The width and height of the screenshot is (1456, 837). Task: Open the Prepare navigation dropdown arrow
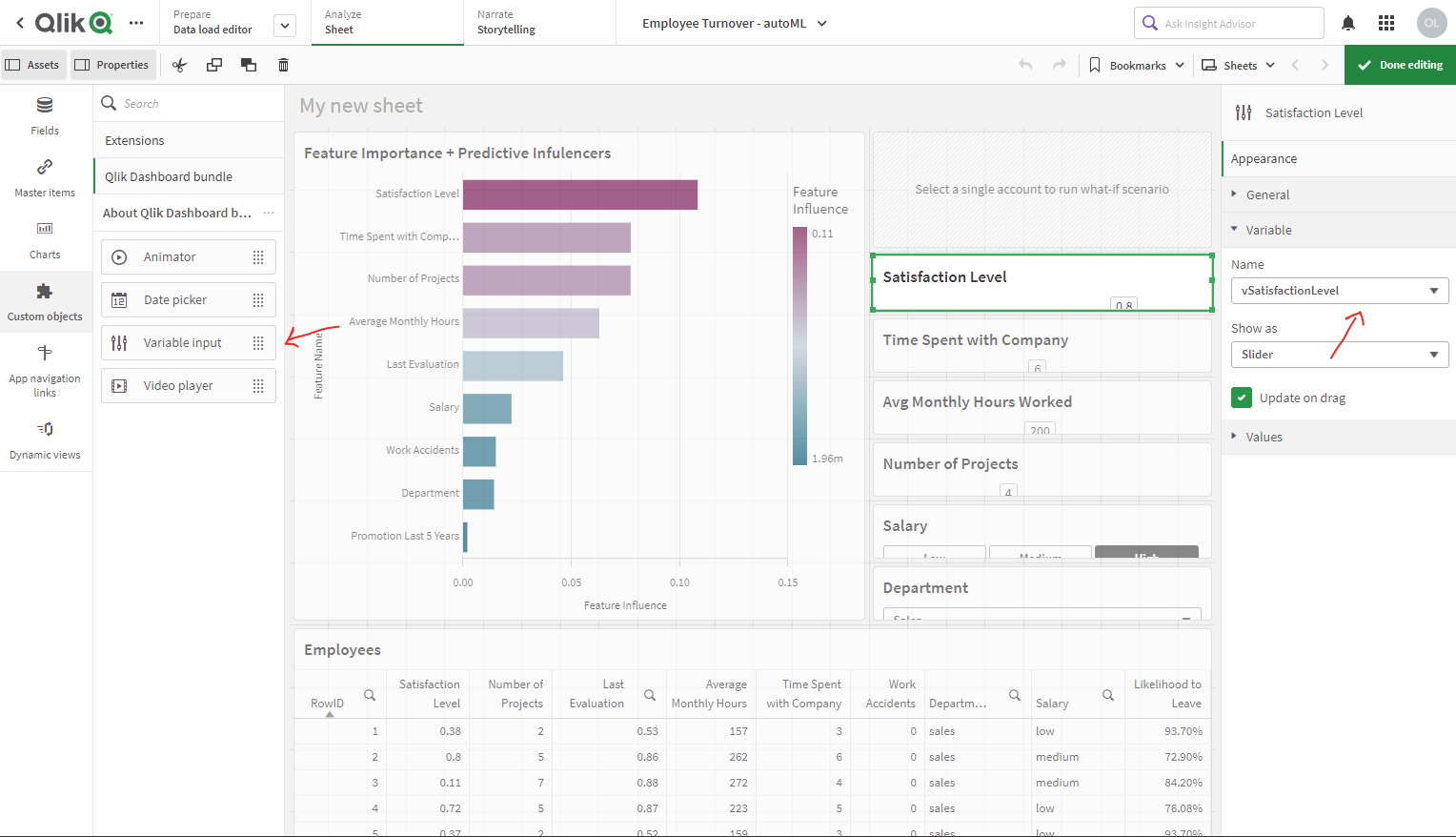tap(285, 26)
